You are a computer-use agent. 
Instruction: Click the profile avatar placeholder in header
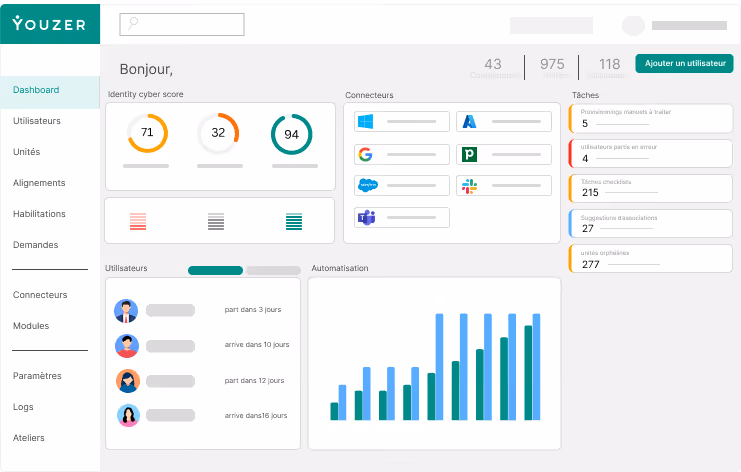633,26
